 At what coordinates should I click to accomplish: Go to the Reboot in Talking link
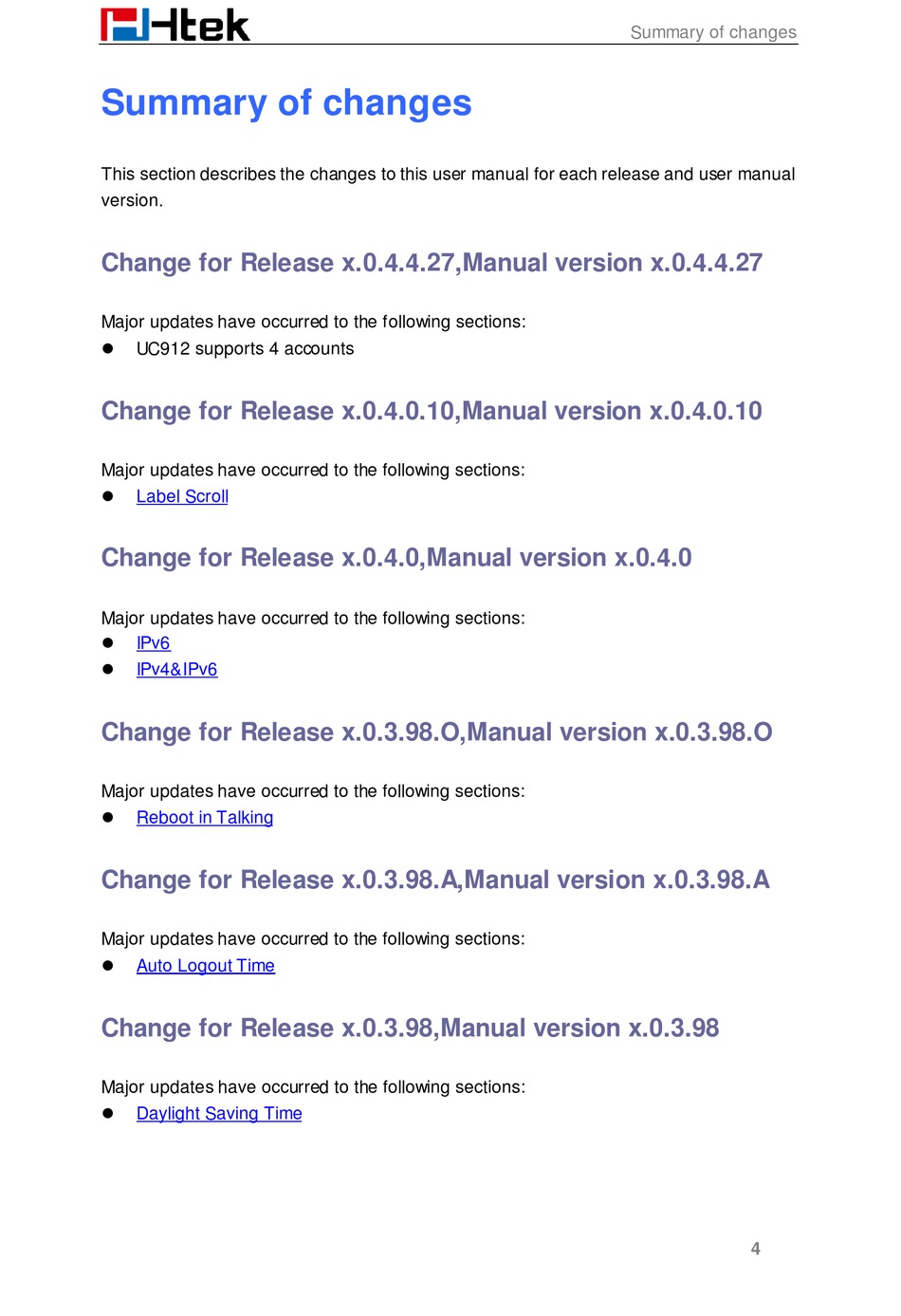tap(205, 818)
